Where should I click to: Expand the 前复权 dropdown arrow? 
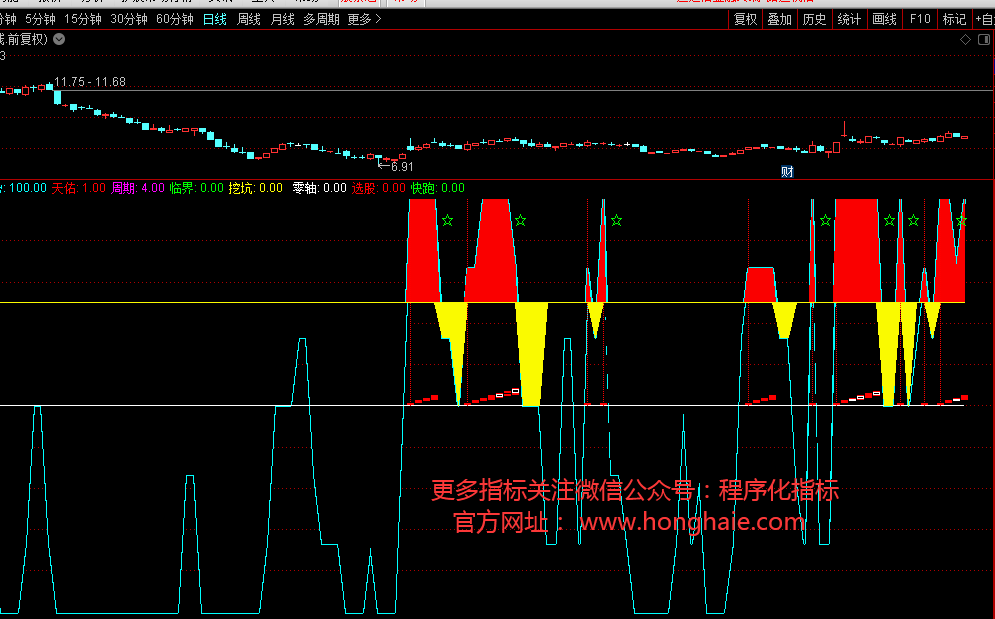[58, 39]
